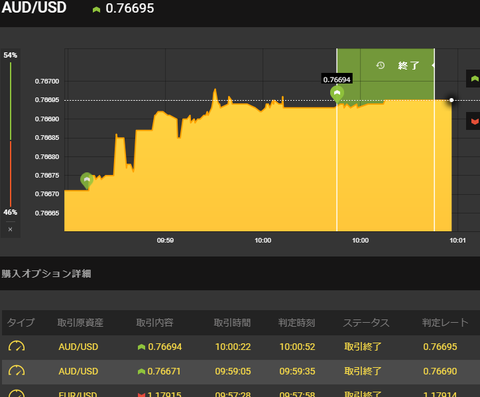Click the green portion of the sentiment bar
480x397 pixels.
click(x=10, y=101)
